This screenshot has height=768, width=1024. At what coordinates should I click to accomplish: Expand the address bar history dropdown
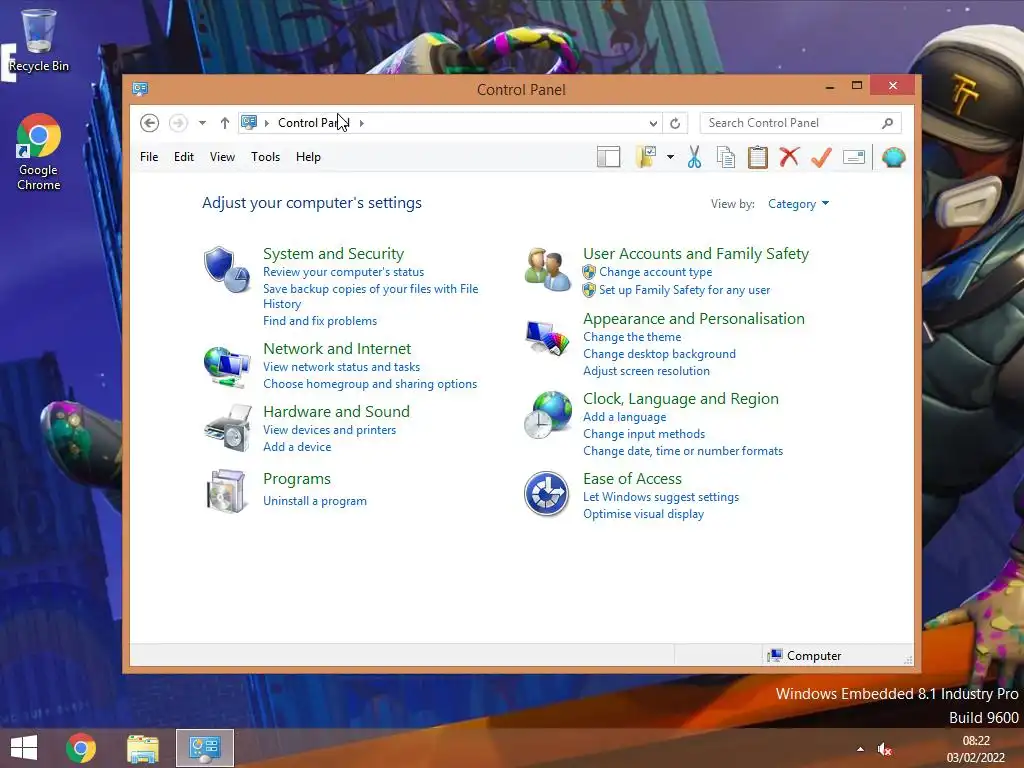653,123
